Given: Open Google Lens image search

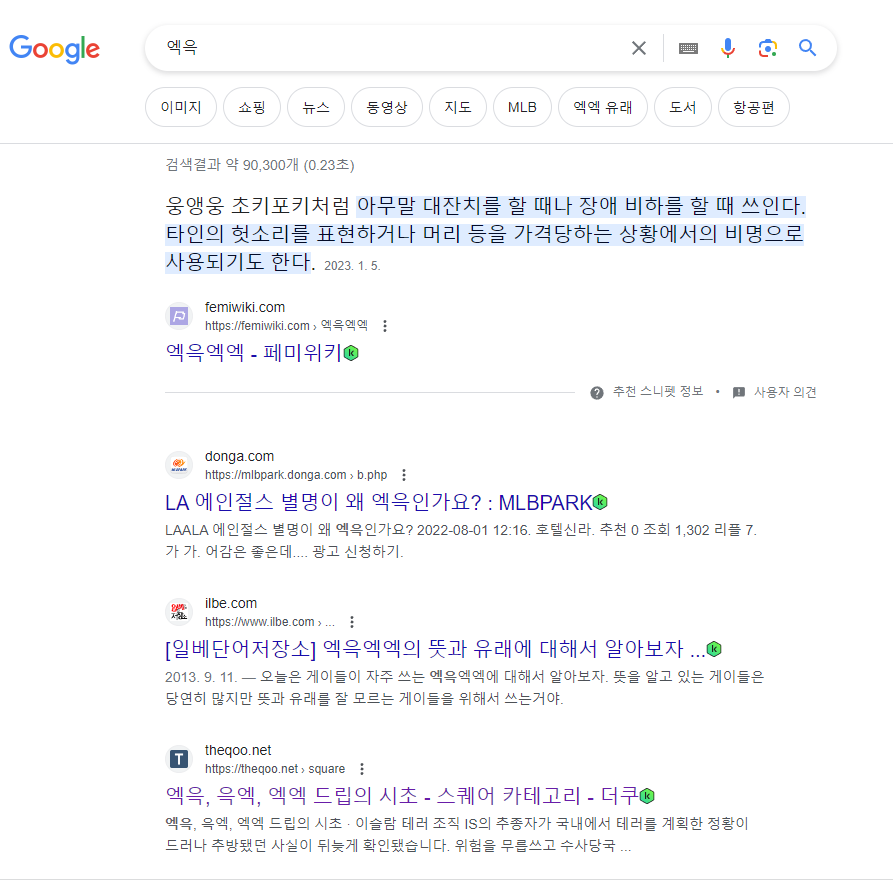Looking at the screenshot, I should [x=768, y=48].
